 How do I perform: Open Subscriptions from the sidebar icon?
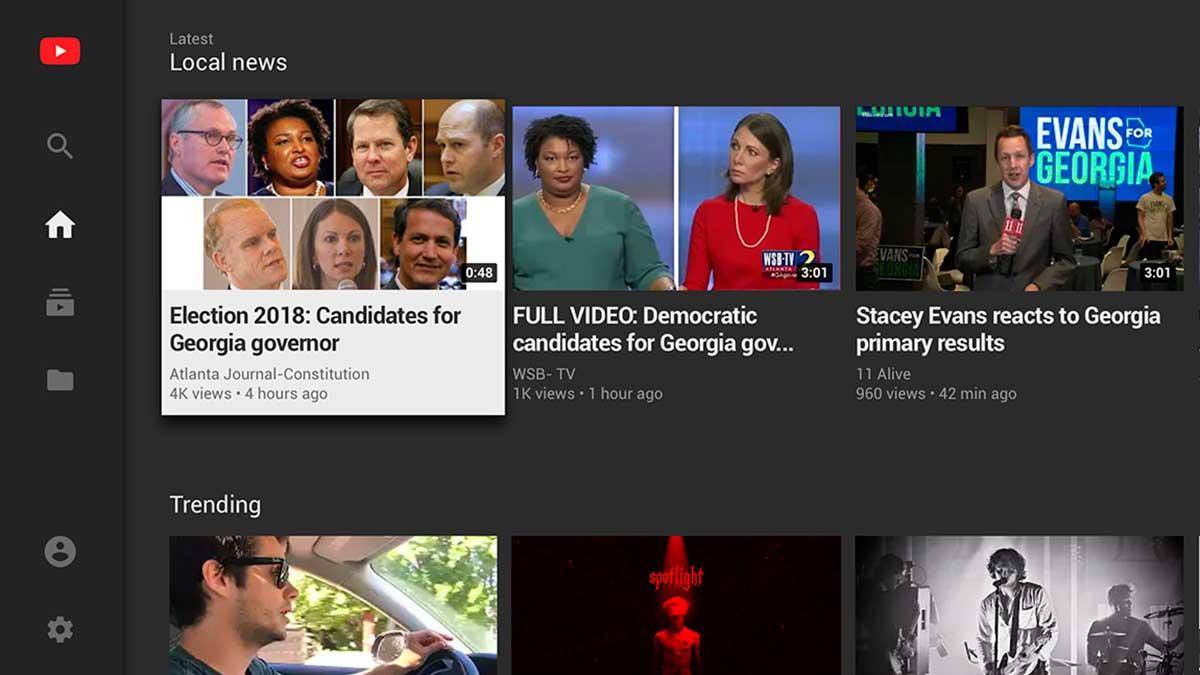60,302
